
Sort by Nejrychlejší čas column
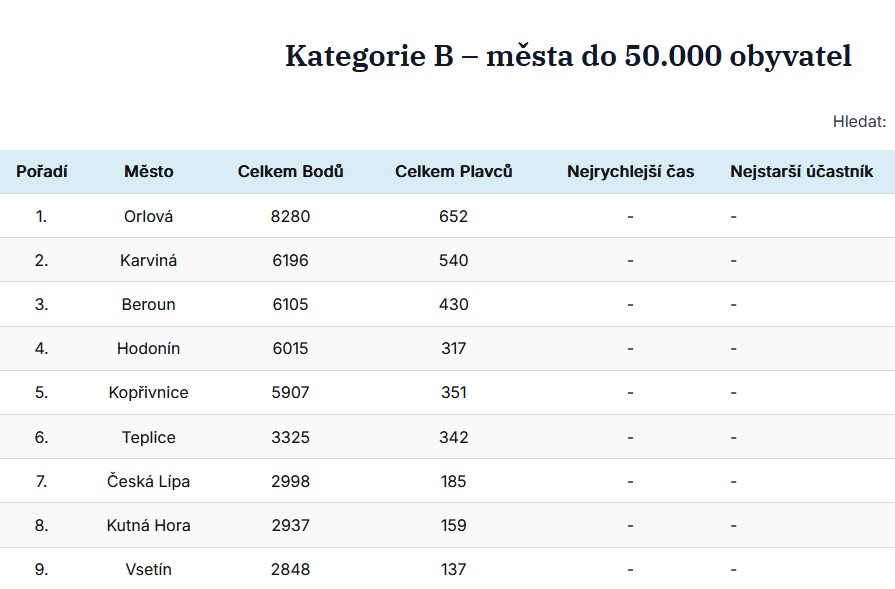(x=630, y=172)
